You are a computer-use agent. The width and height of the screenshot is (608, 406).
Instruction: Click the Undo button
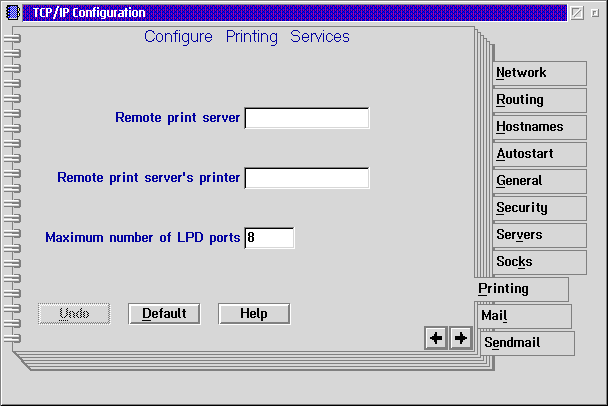click(74, 314)
